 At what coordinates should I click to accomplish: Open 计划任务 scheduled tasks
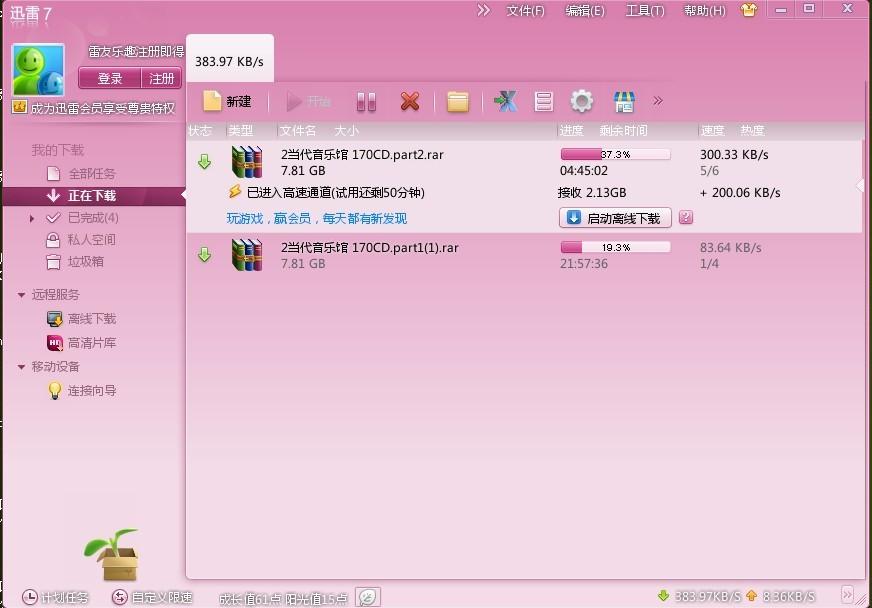tap(55, 597)
